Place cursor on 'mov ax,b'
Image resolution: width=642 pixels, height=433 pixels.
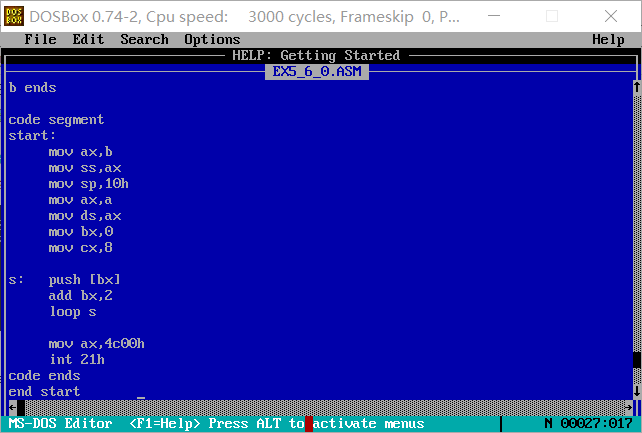[x=80, y=152]
